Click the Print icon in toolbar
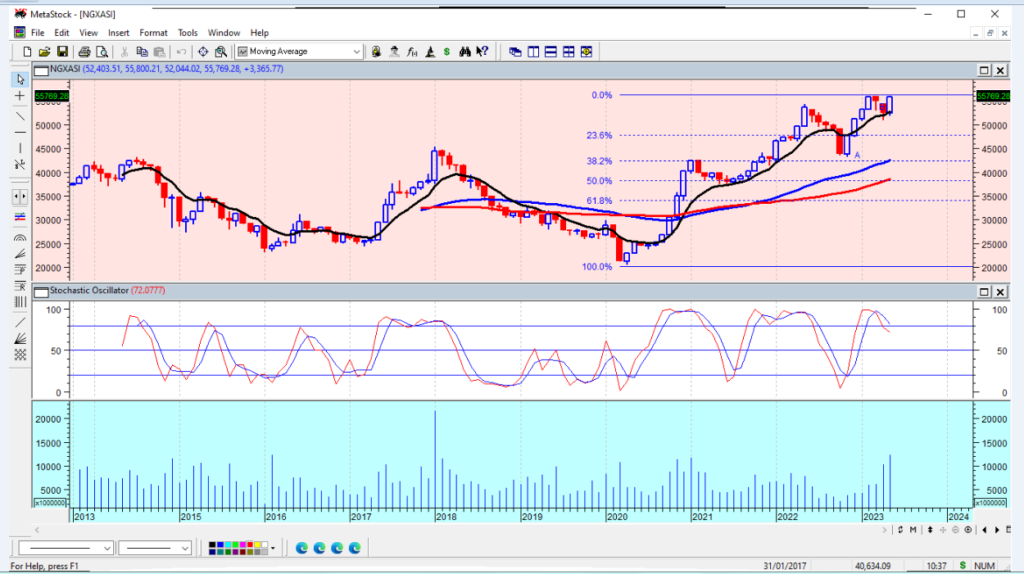 click(x=84, y=51)
